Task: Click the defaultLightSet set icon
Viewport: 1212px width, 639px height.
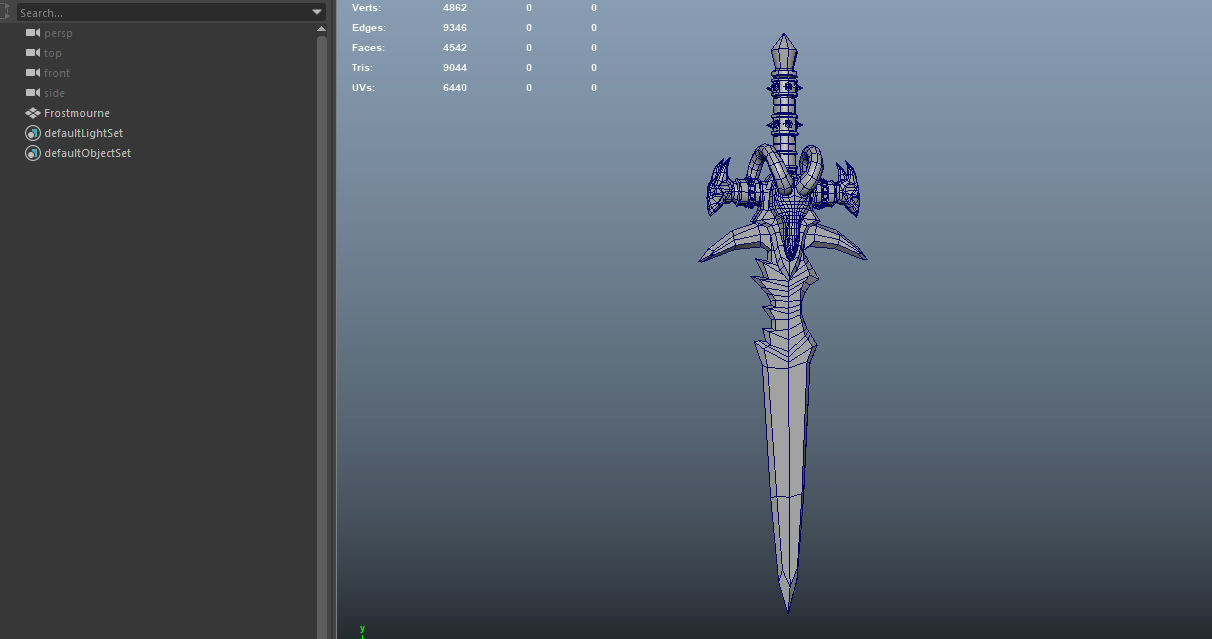Action: tap(32, 133)
